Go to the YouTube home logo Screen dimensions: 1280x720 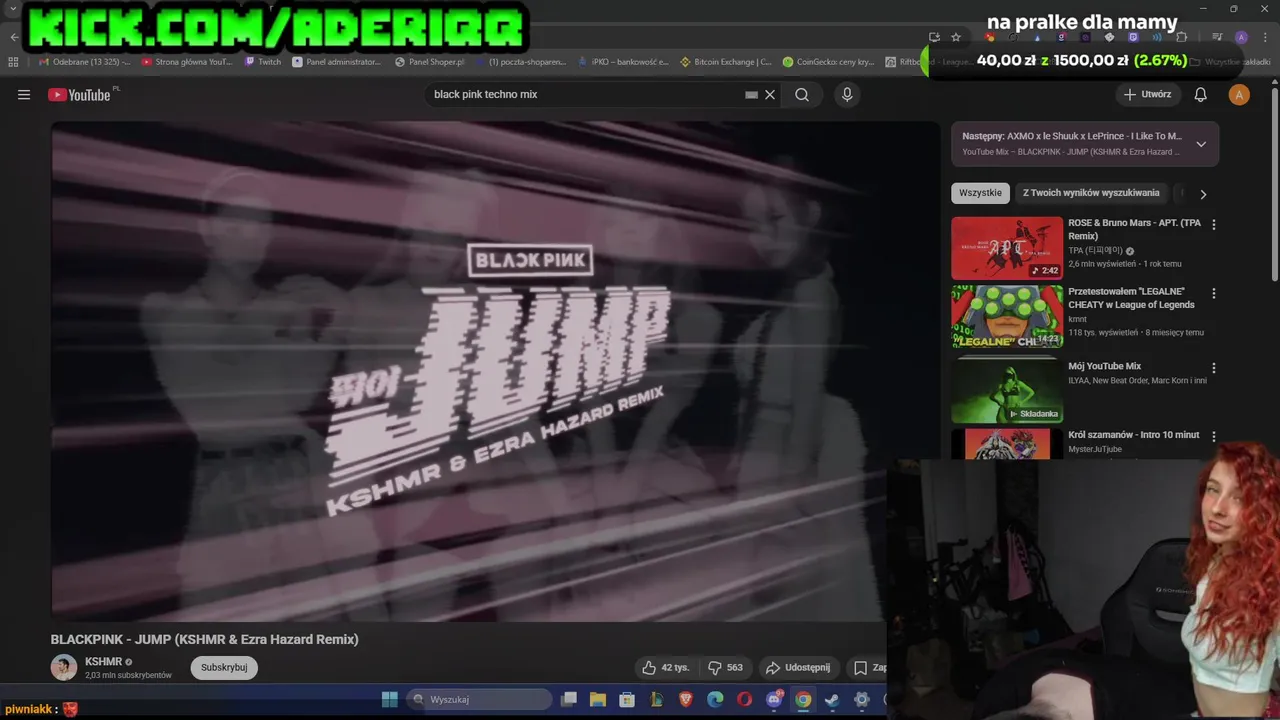79,95
